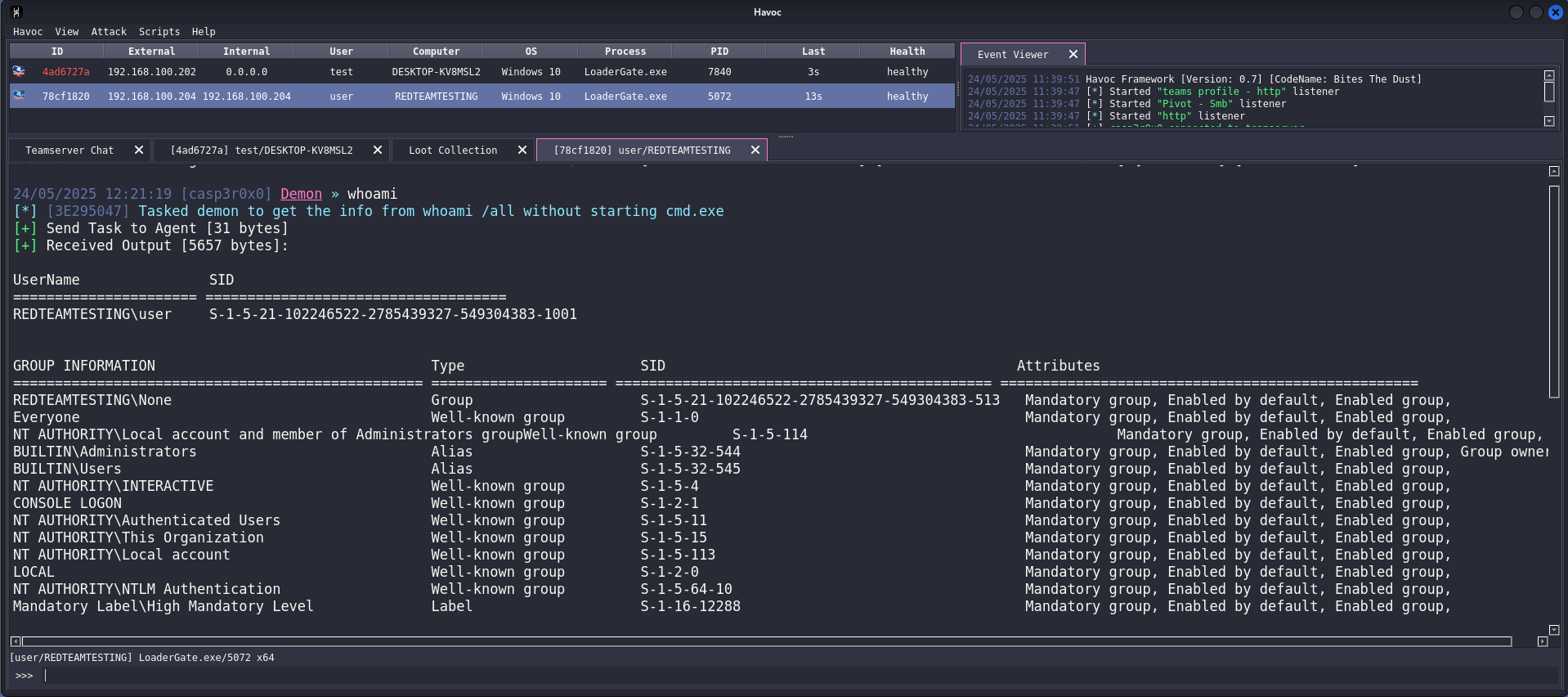Sort sessions by PID column header
This screenshot has height=697, width=1568.
pos(719,52)
